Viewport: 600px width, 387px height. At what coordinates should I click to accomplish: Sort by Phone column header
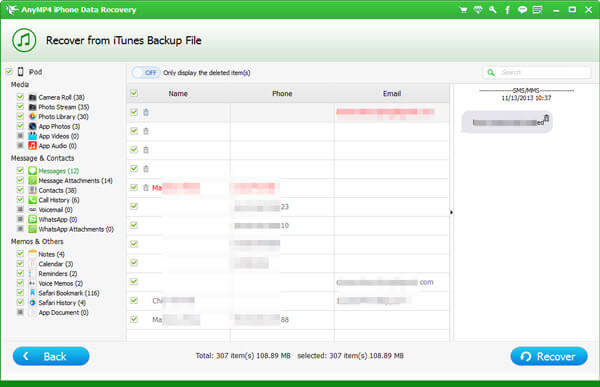click(282, 93)
